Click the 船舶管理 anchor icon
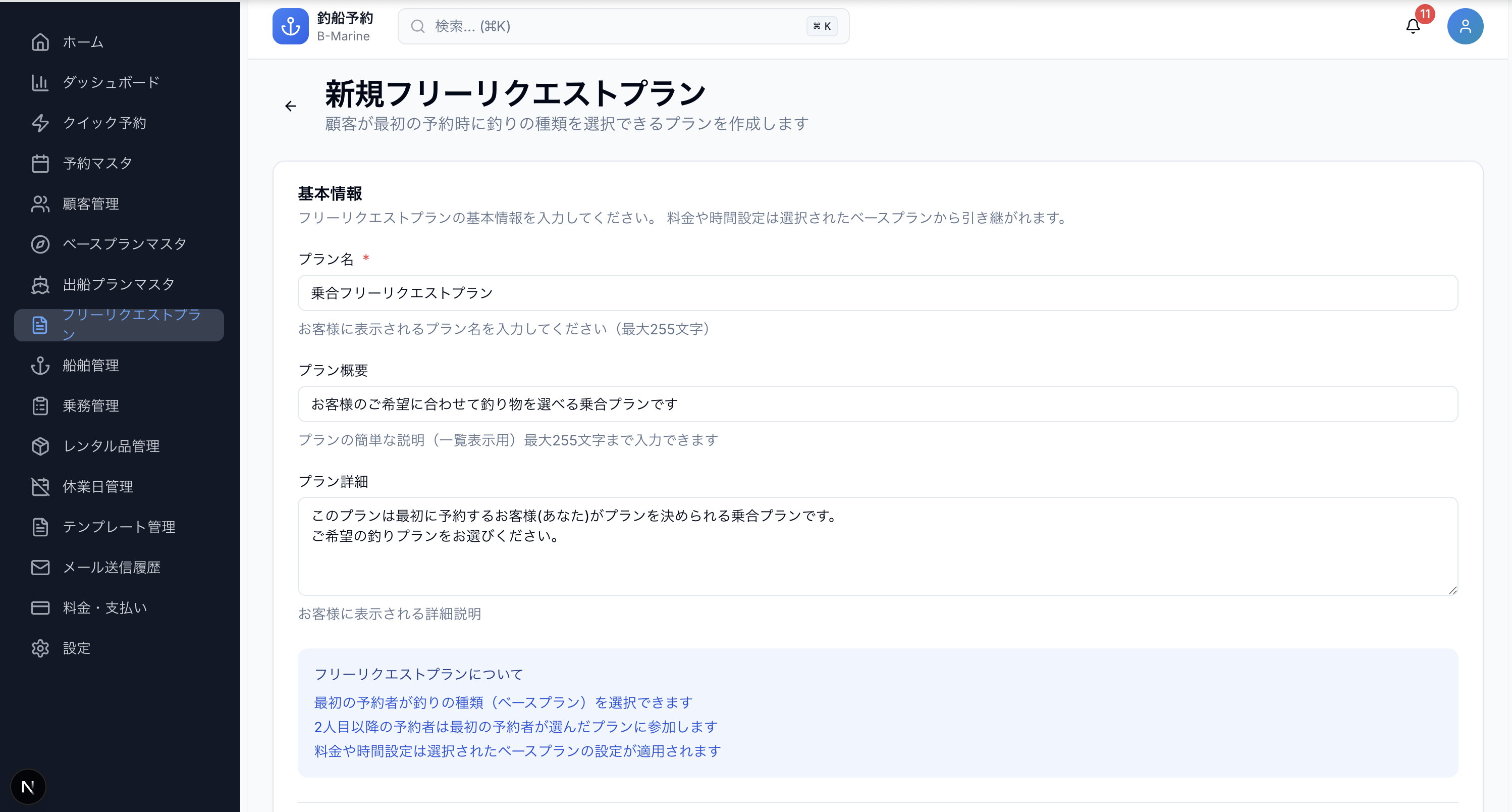 coord(40,366)
